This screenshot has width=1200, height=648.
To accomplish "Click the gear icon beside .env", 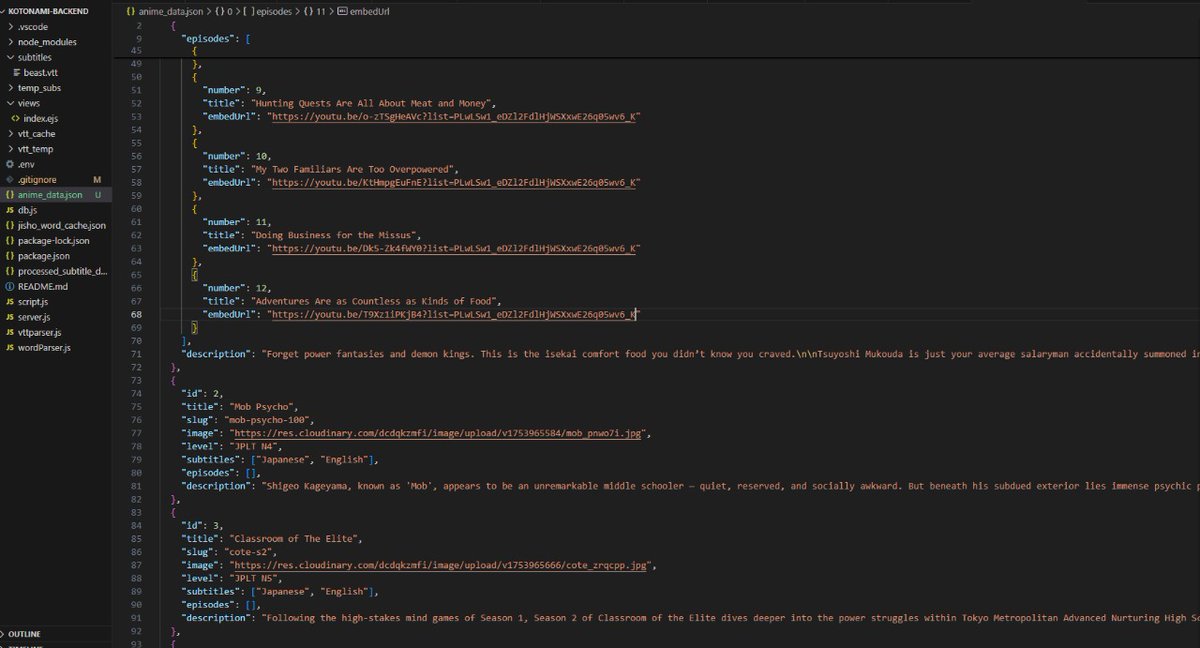I will (x=10, y=164).
